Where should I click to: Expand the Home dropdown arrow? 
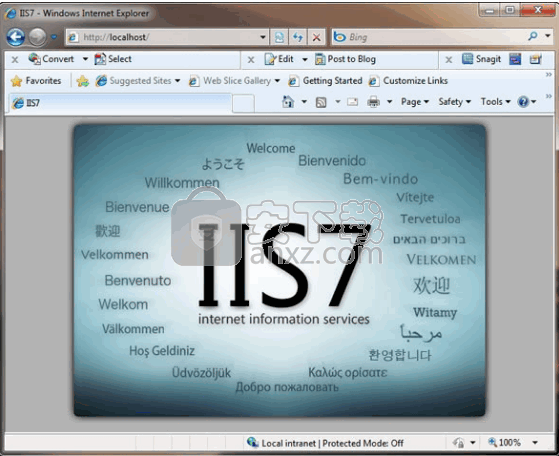pos(304,102)
